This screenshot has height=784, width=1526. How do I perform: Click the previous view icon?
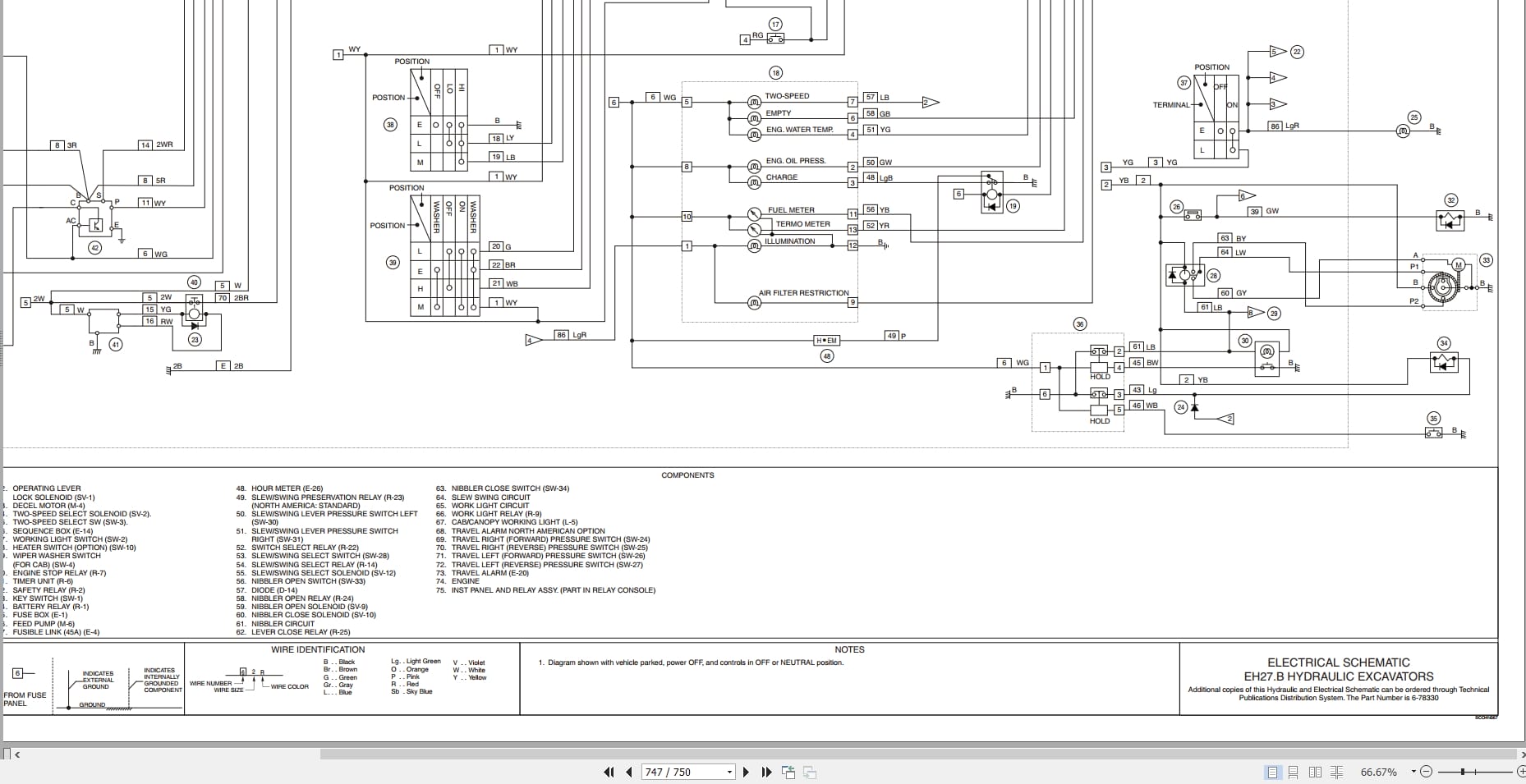coord(788,772)
